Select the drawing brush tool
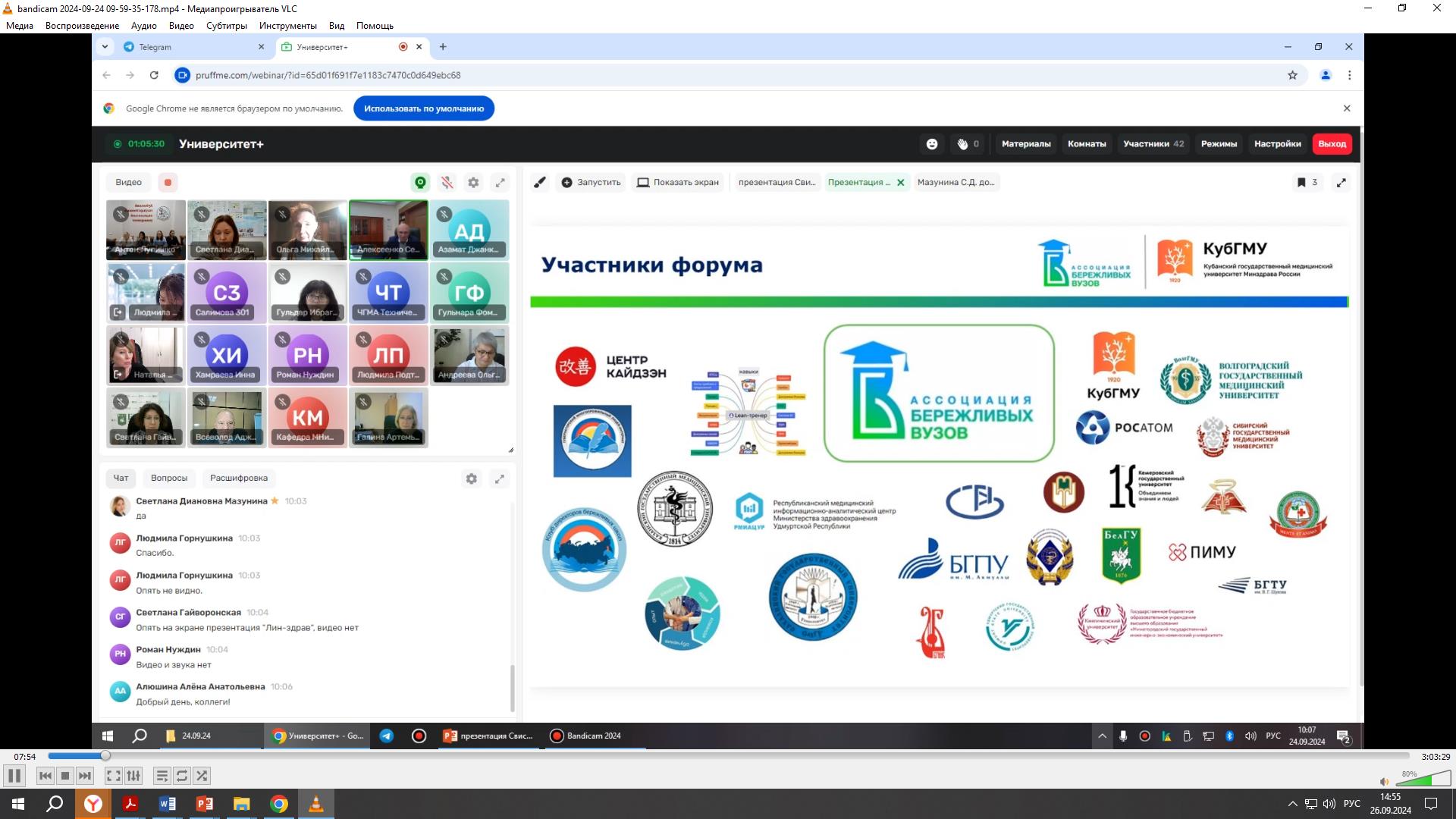Screen dimensions: 1456x819 pos(539,182)
